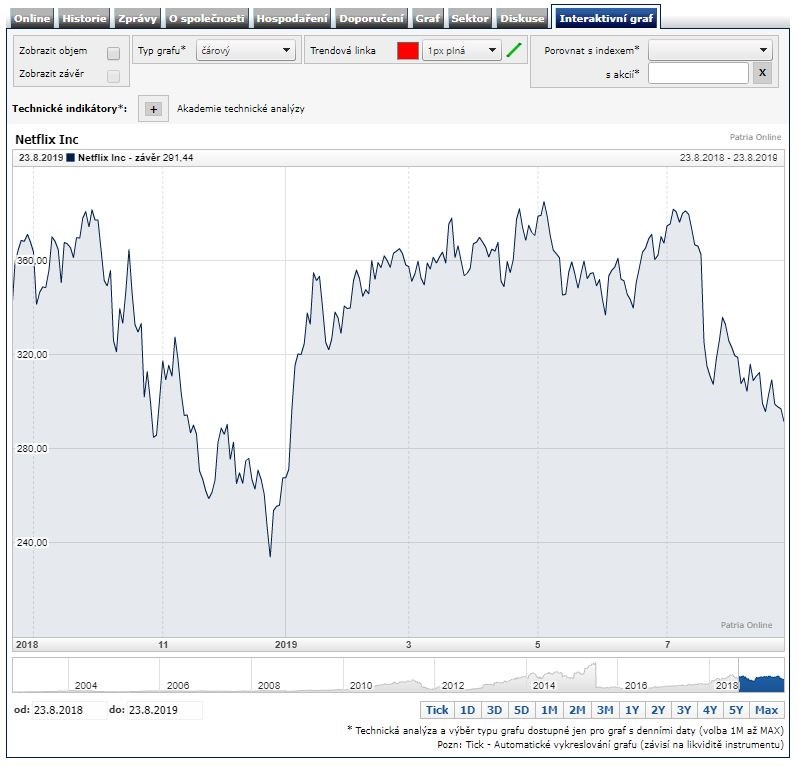The image size is (798, 766).
Task: Open Akademie technické analýzy link
Action: pos(241,109)
